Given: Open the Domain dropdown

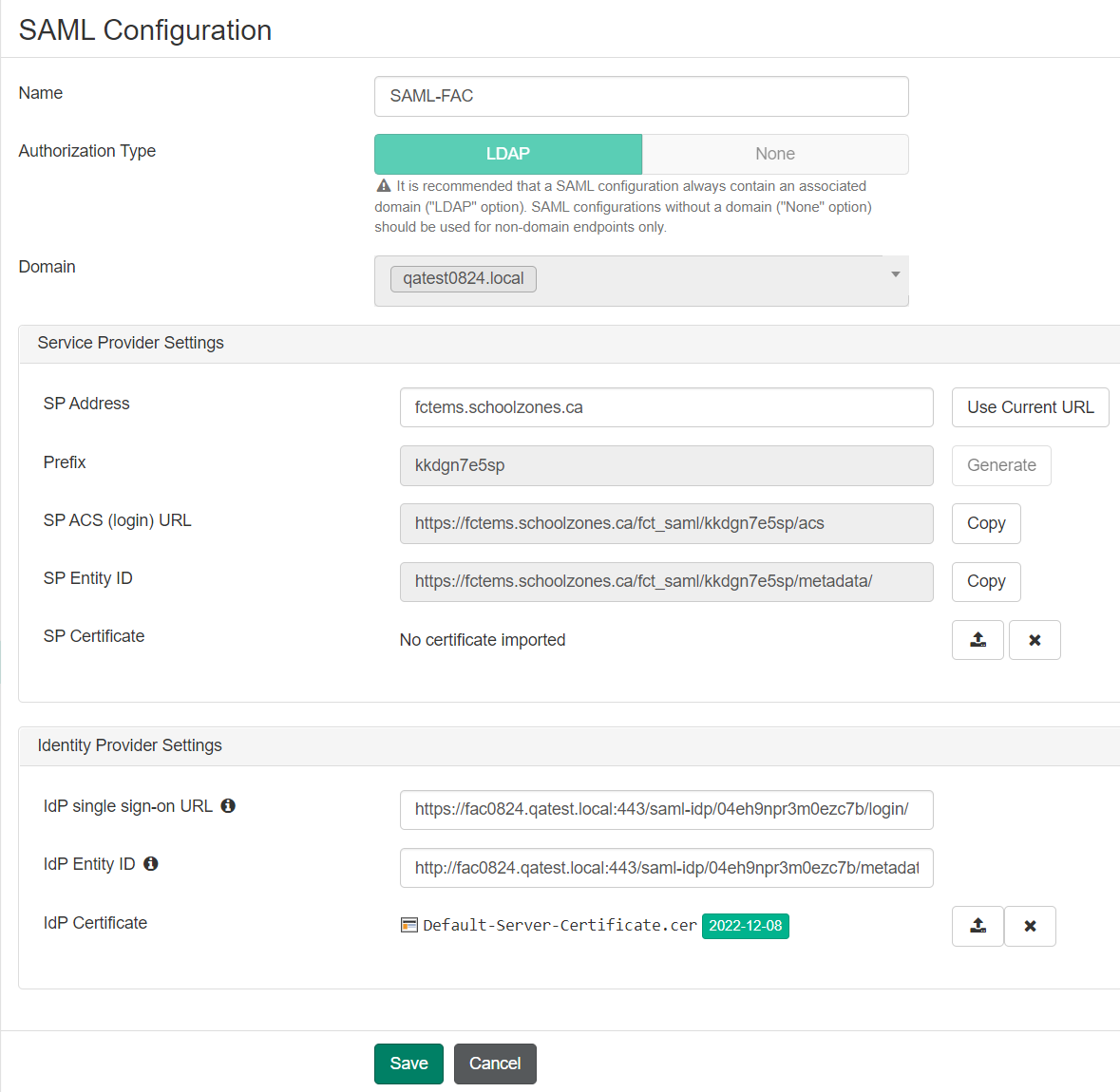Looking at the screenshot, I should pyautogui.click(x=894, y=275).
